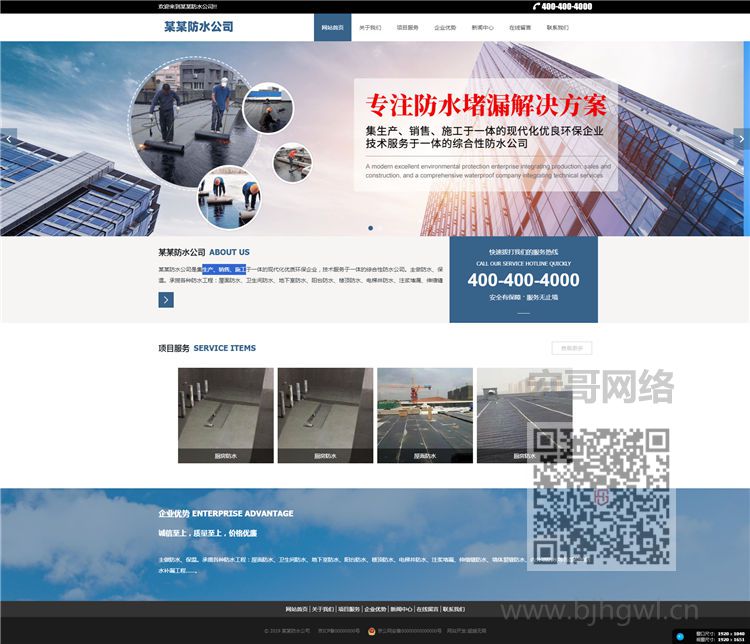
Task: Open 项目服务 in the top navigation
Action: (x=408, y=27)
